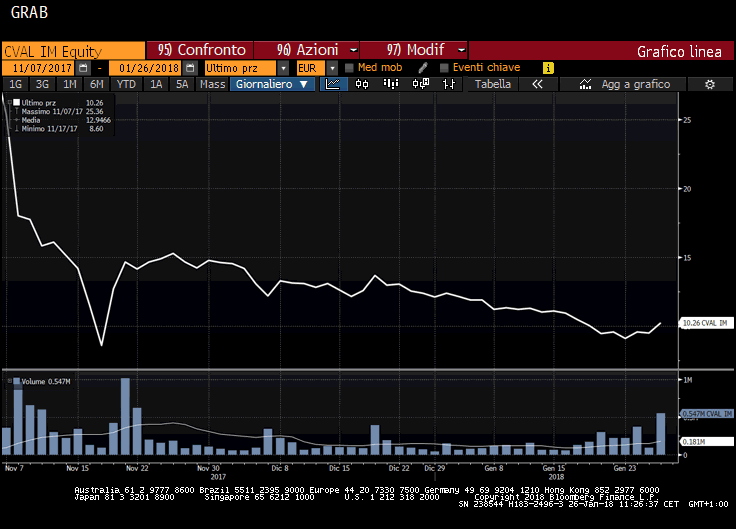Click the Gen 23 axis label
This screenshot has width=736, height=529.
625,468
